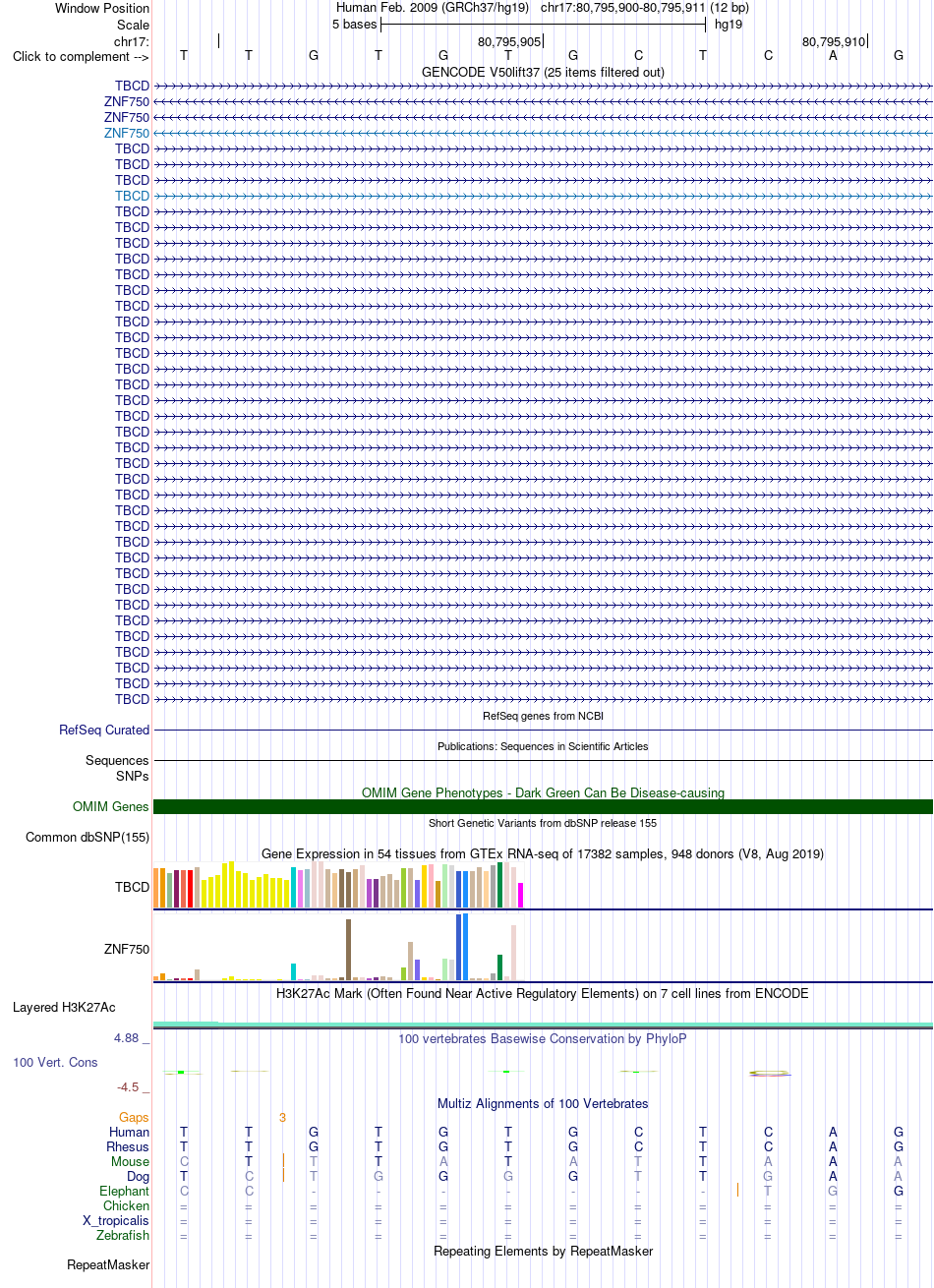
Task: Click TBCD label beside GTEx bar chart
Action: 132,887
